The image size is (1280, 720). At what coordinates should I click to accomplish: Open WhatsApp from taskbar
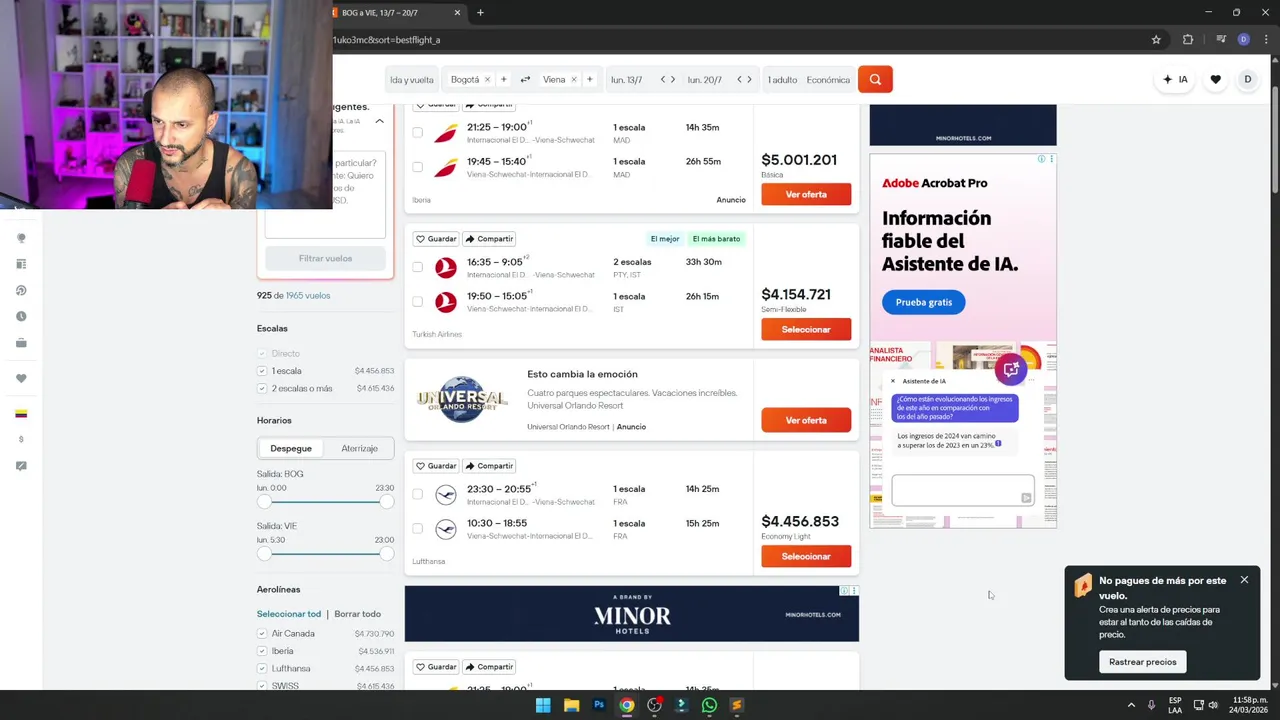[709, 705]
